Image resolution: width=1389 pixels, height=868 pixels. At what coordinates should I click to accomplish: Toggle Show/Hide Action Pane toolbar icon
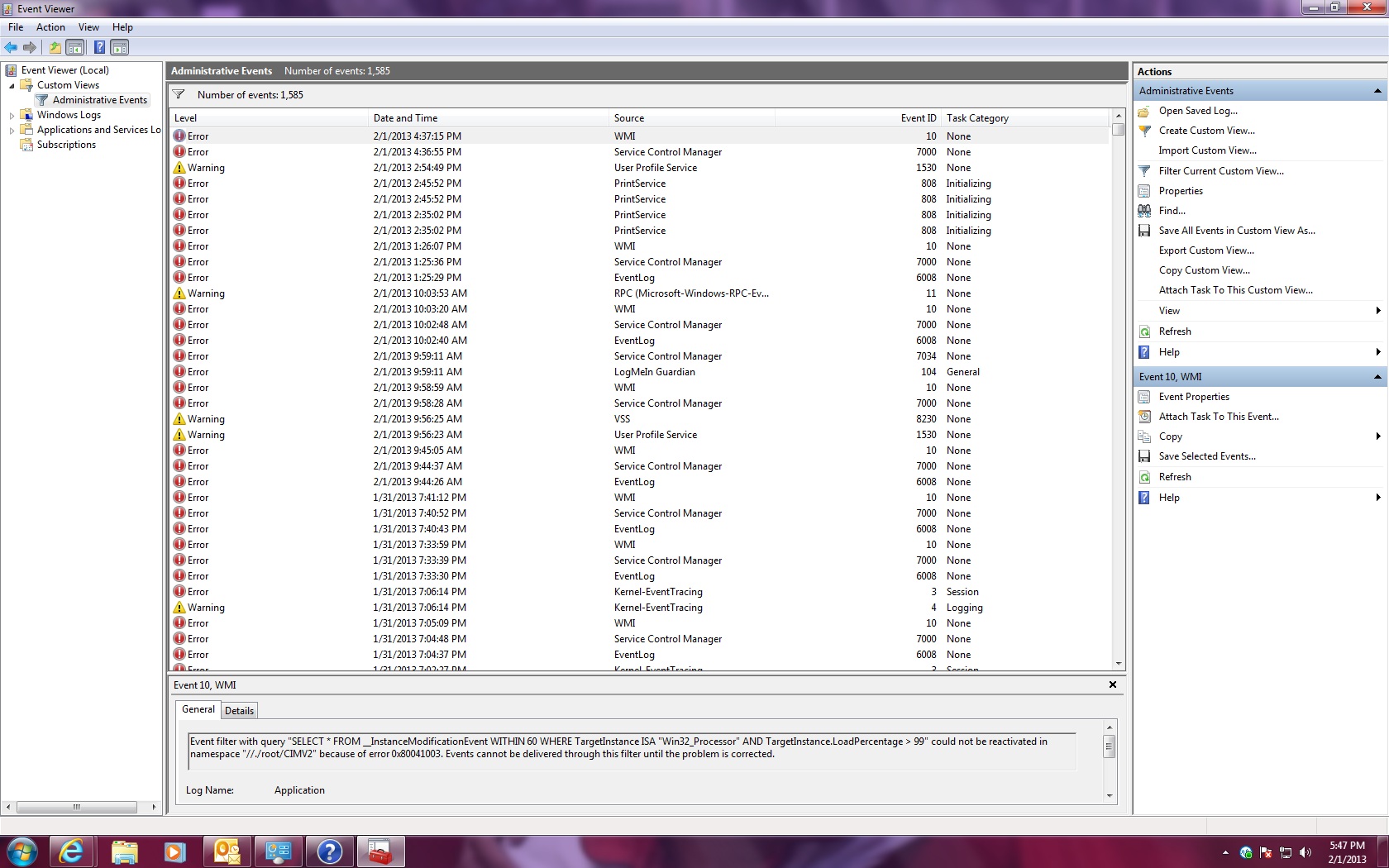click(x=120, y=47)
